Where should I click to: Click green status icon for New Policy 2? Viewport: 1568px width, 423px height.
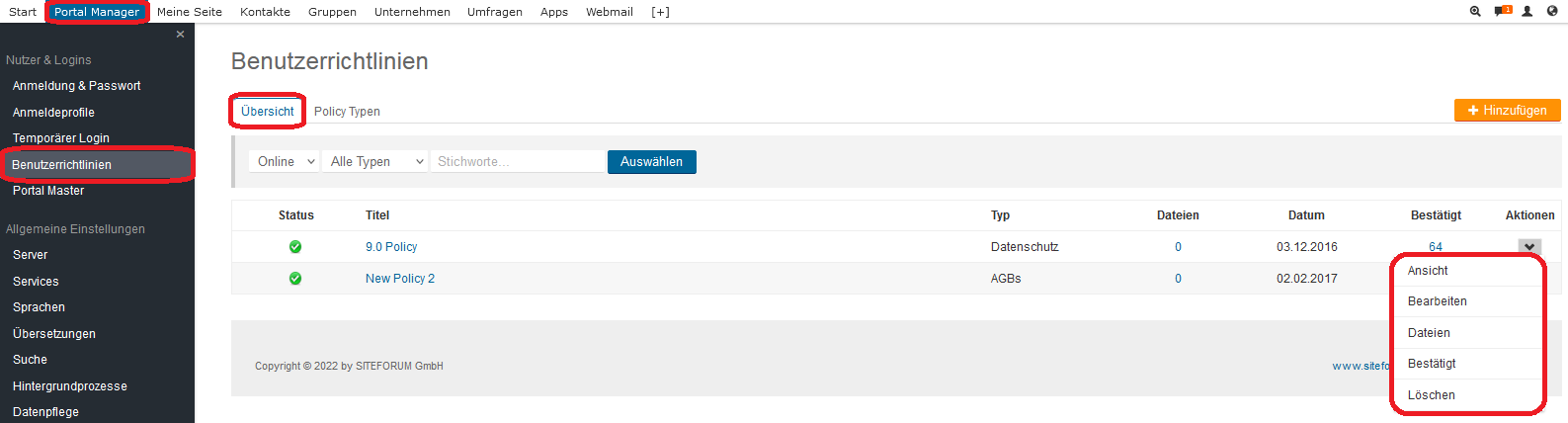pos(295,279)
